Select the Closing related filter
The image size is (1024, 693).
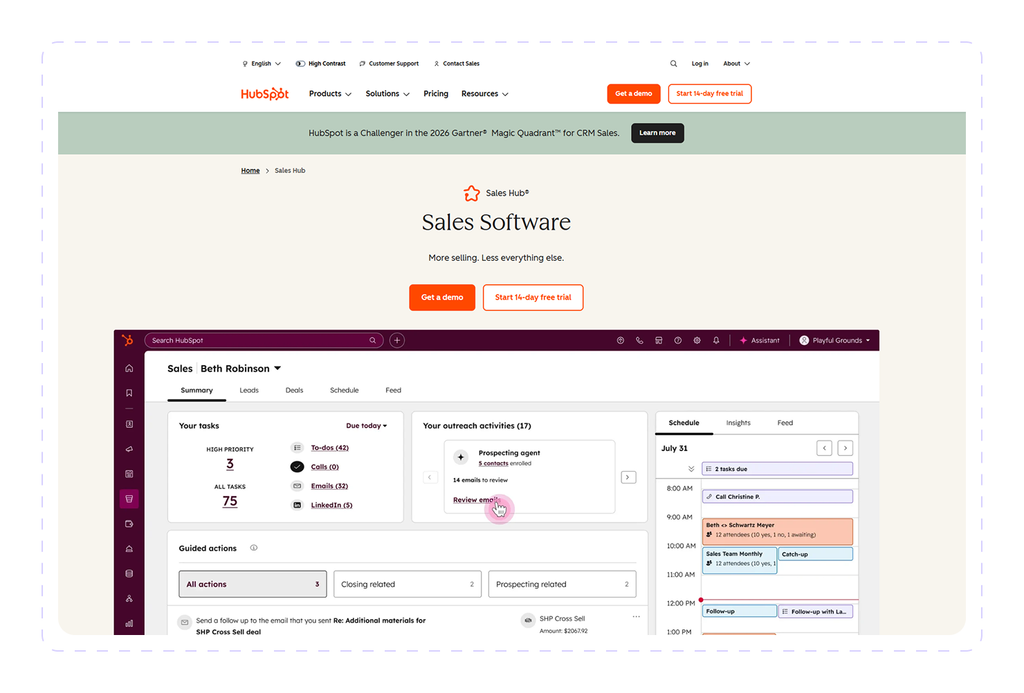click(x=408, y=585)
